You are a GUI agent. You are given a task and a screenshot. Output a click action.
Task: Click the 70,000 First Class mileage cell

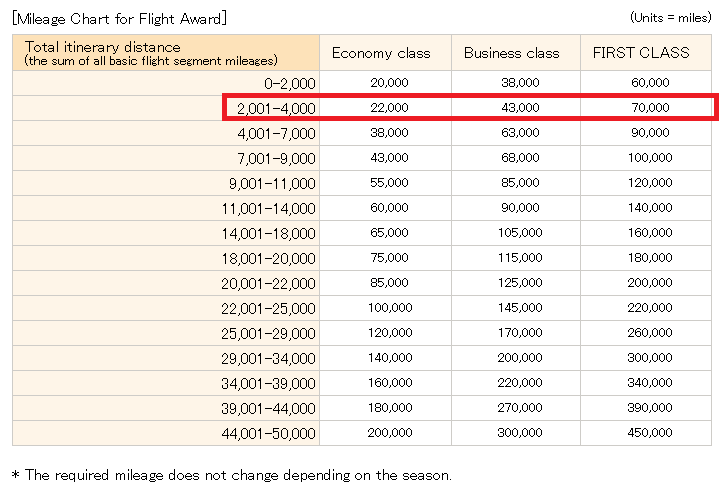pos(649,107)
